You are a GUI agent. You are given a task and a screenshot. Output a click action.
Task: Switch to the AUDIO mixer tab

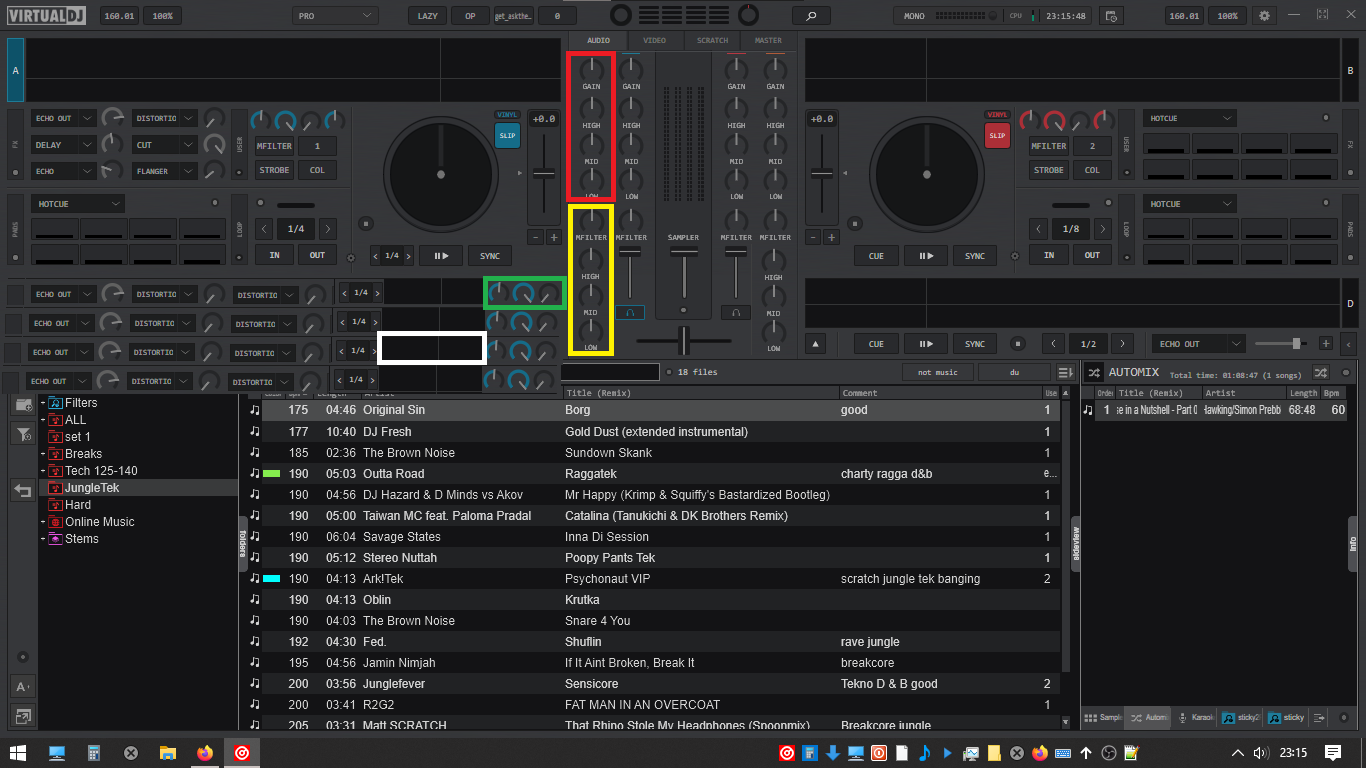[x=598, y=40]
